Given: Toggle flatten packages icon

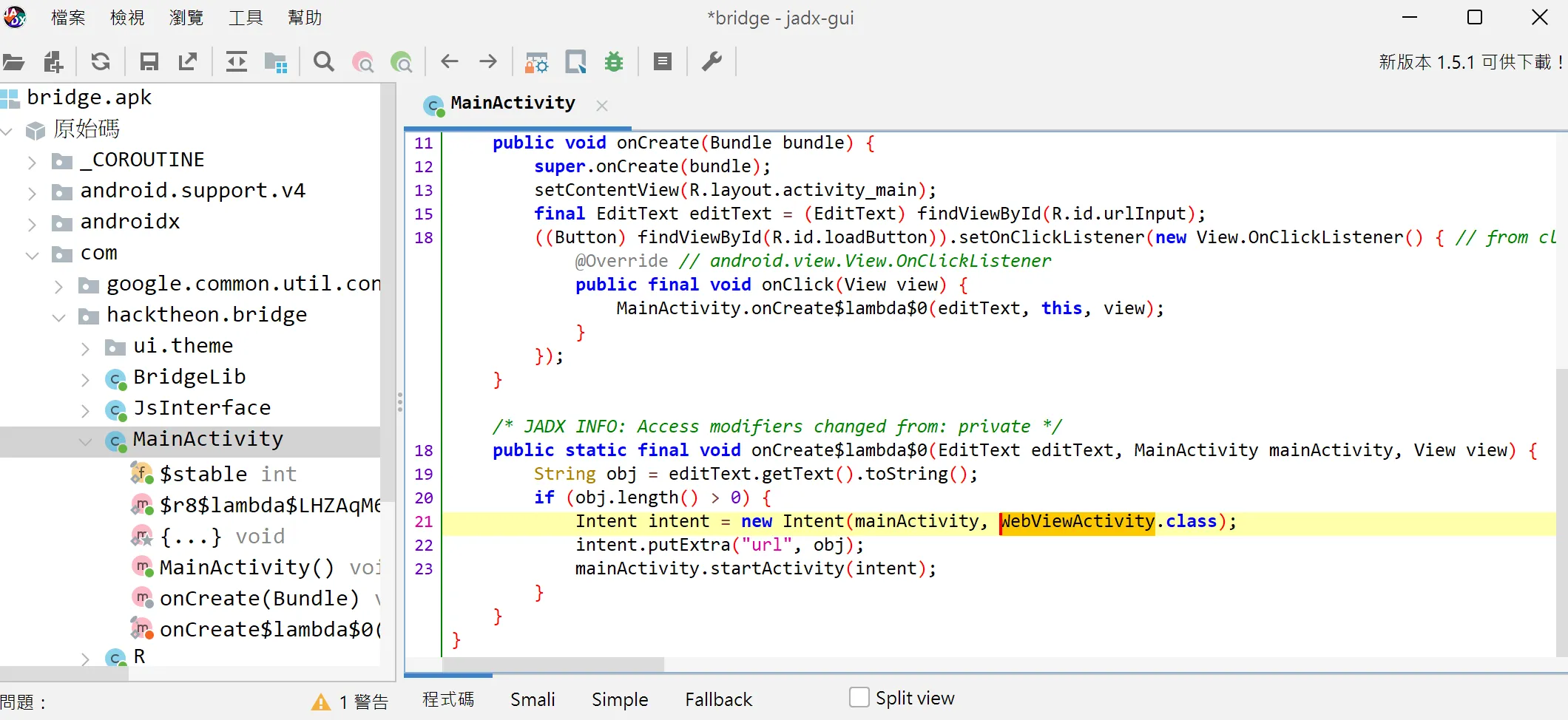Looking at the screenshot, I should [x=276, y=62].
